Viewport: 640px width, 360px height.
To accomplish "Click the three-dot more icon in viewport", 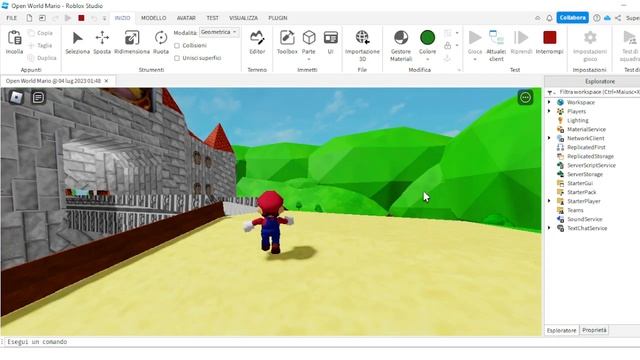I will [525, 98].
